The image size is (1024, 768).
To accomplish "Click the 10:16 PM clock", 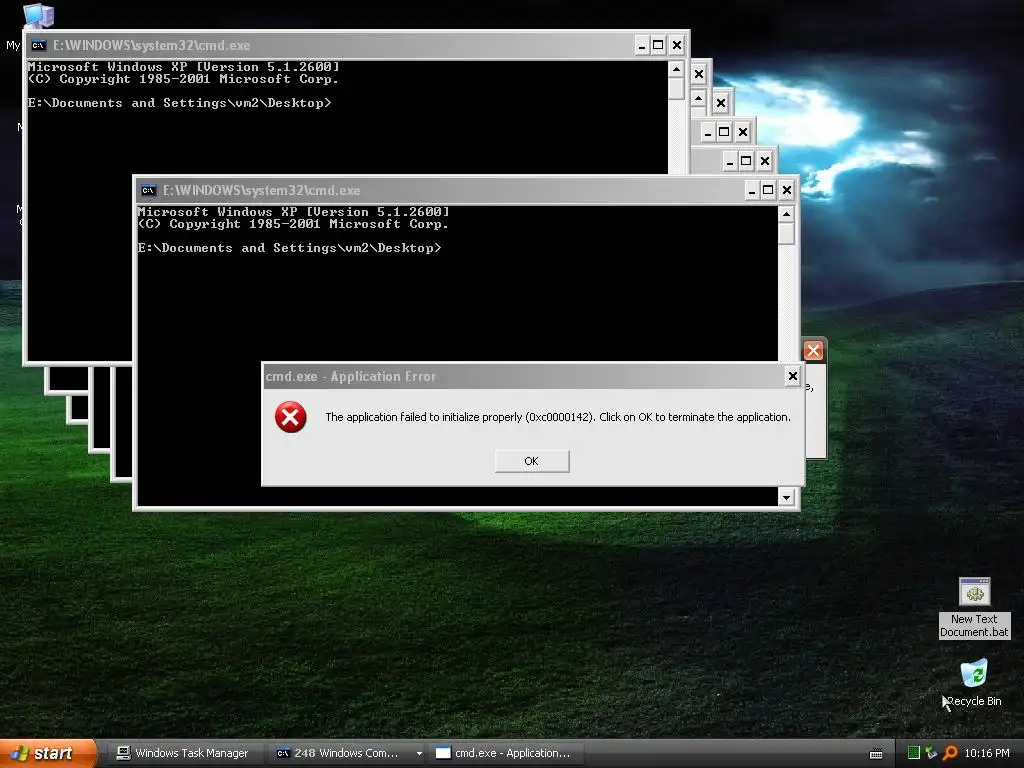I will 987,753.
